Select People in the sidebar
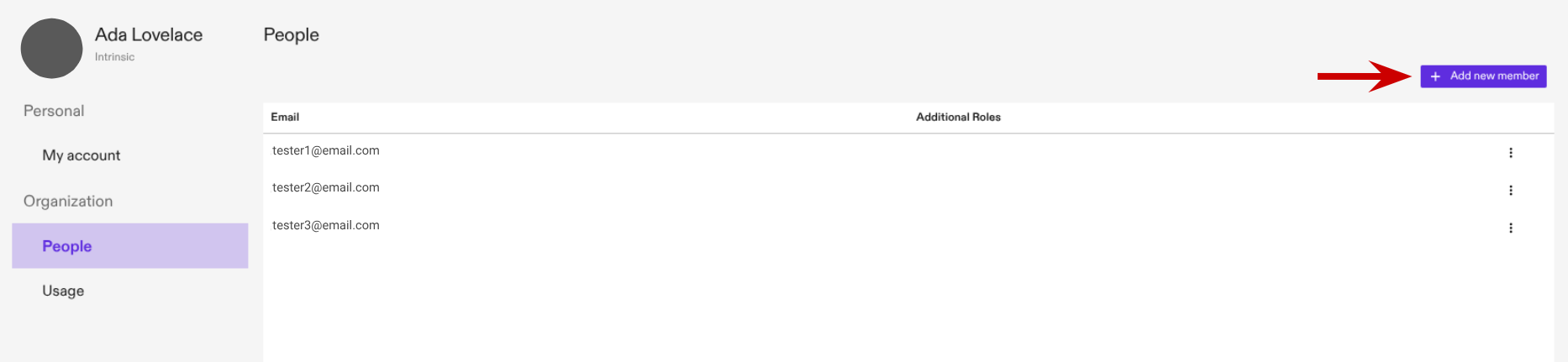1568x362 pixels. coord(67,246)
